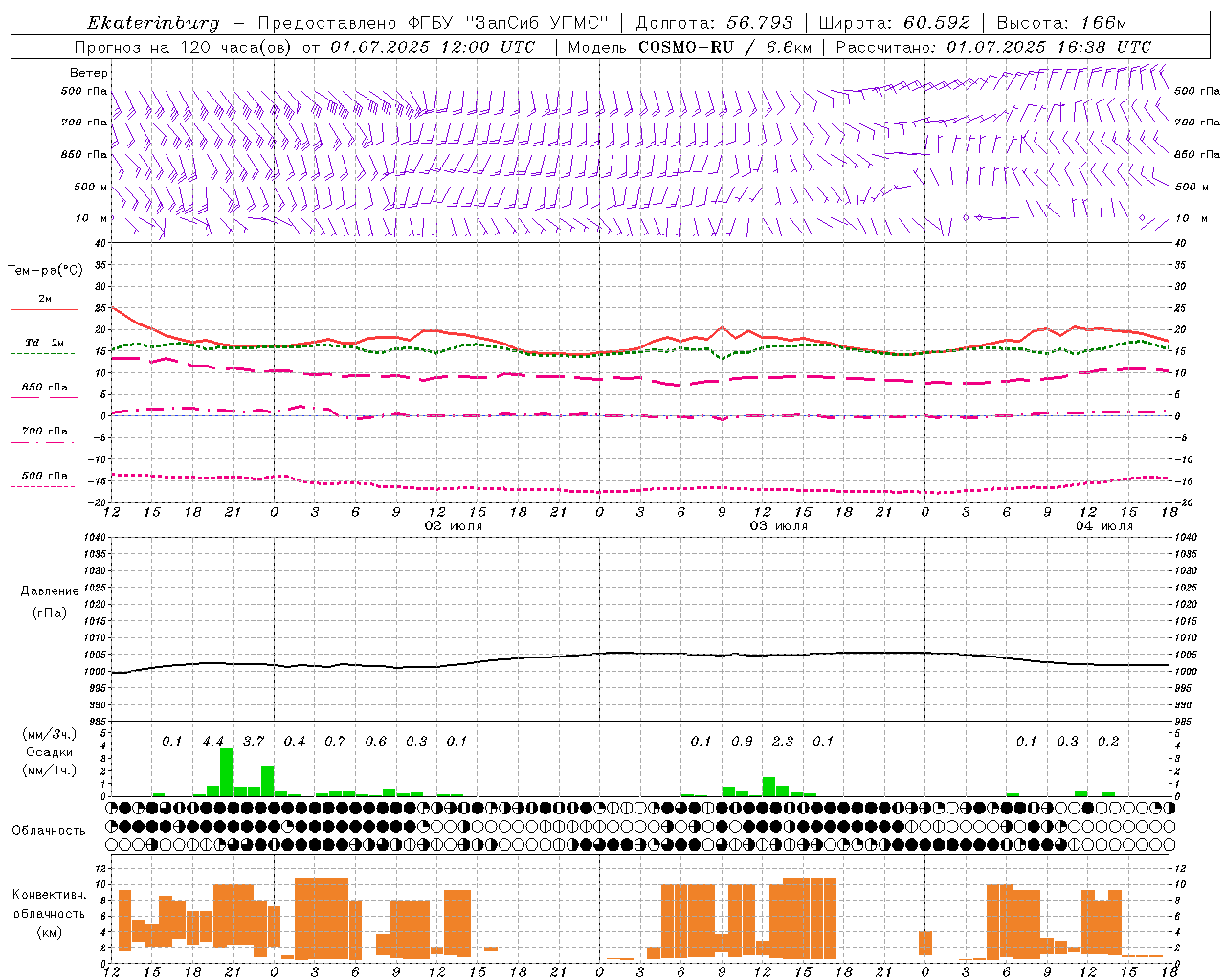1225x980 pixels.
Task: Click the 2м temperature legend label
Action: [45, 300]
